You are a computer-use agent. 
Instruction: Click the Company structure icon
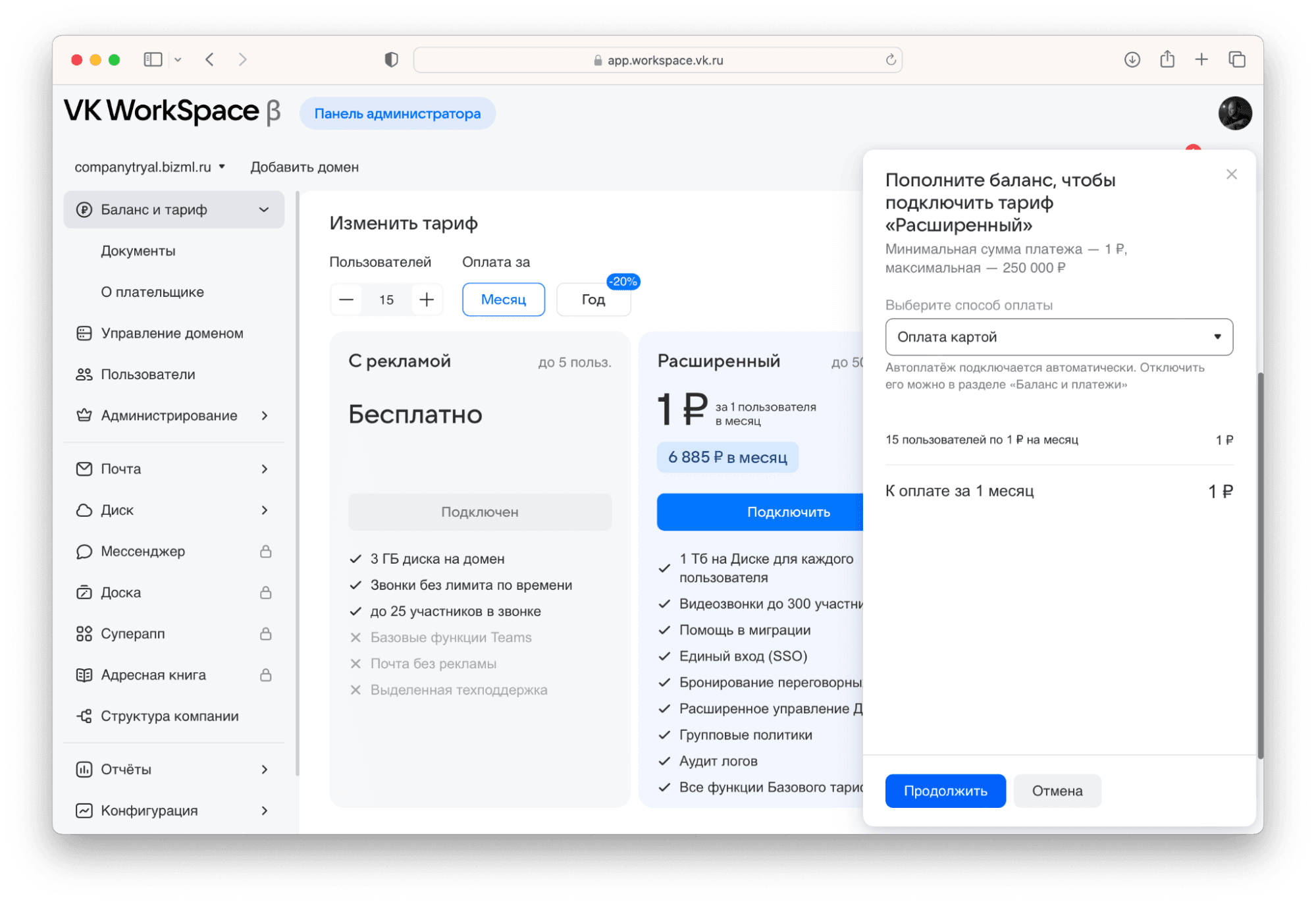click(84, 716)
